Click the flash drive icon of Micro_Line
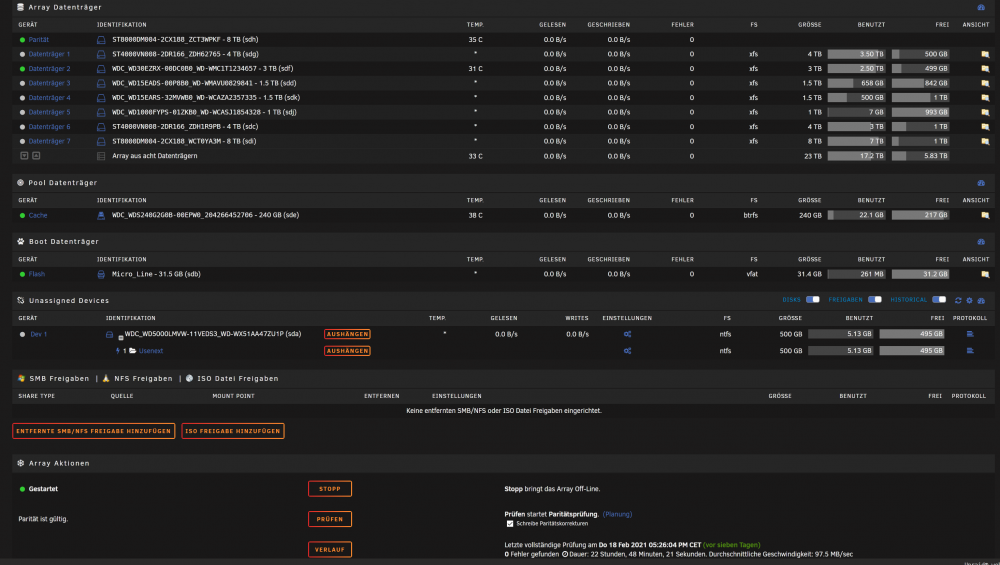Image resolution: width=1000 pixels, height=565 pixels. click(101, 274)
